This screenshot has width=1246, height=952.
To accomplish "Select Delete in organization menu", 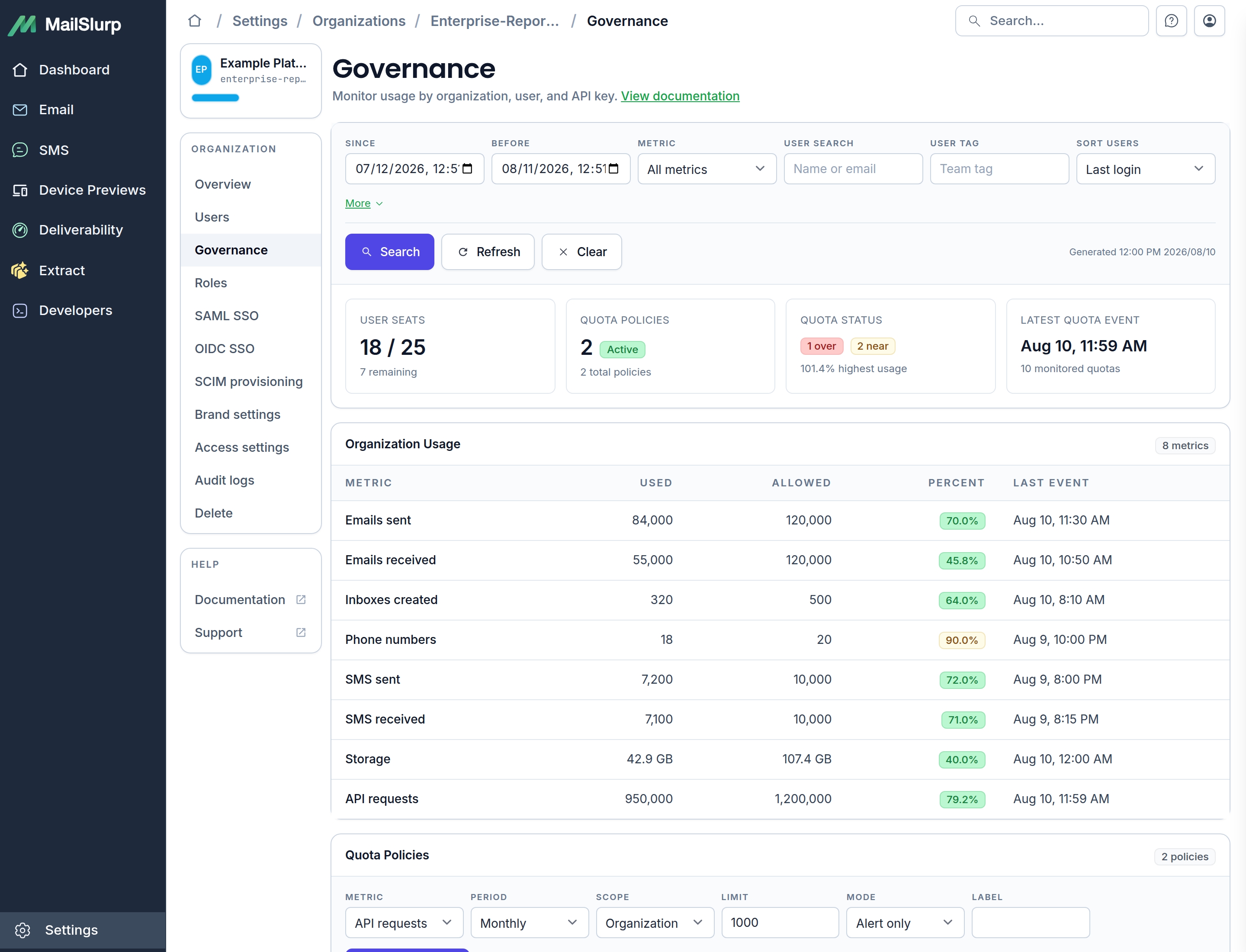I will coord(250,513).
